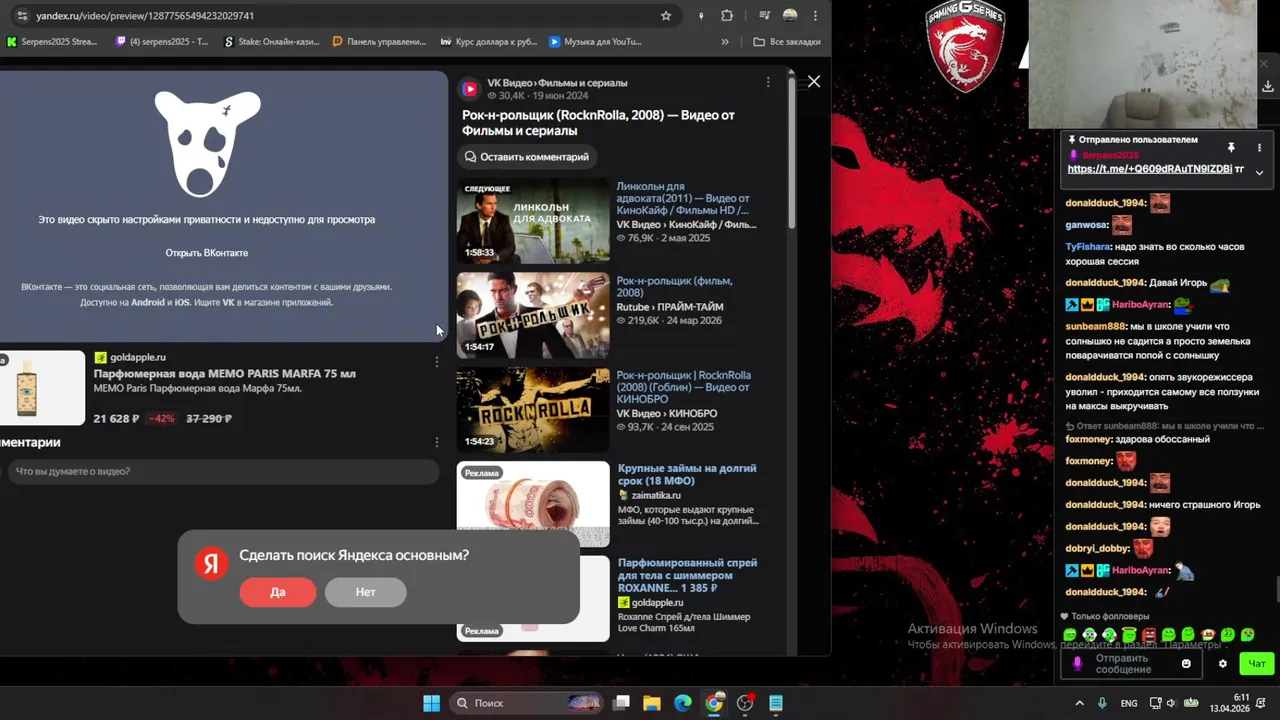The image size is (1280, 720).
Task: Open File Explorer from the taskbar
Action: [x=652, y=703]
